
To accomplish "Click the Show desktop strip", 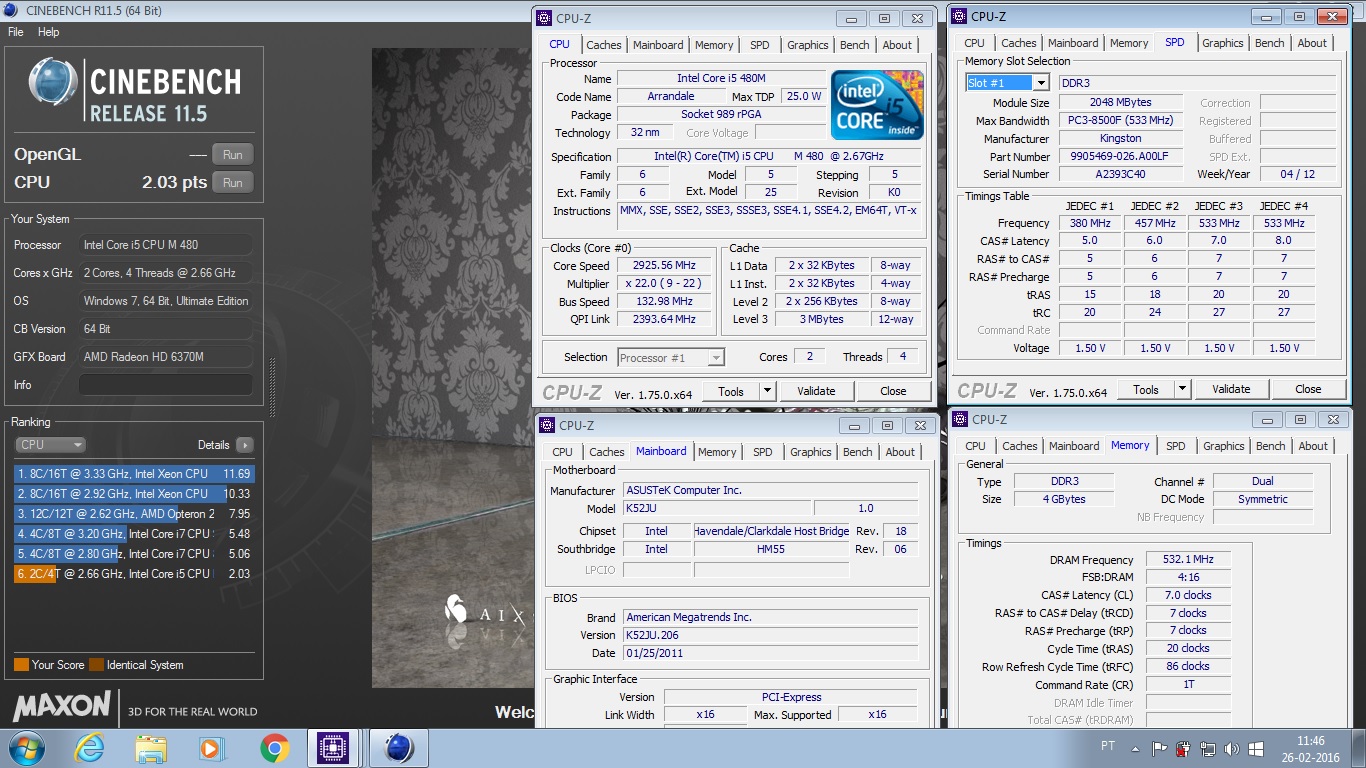I will (1359, 749).
